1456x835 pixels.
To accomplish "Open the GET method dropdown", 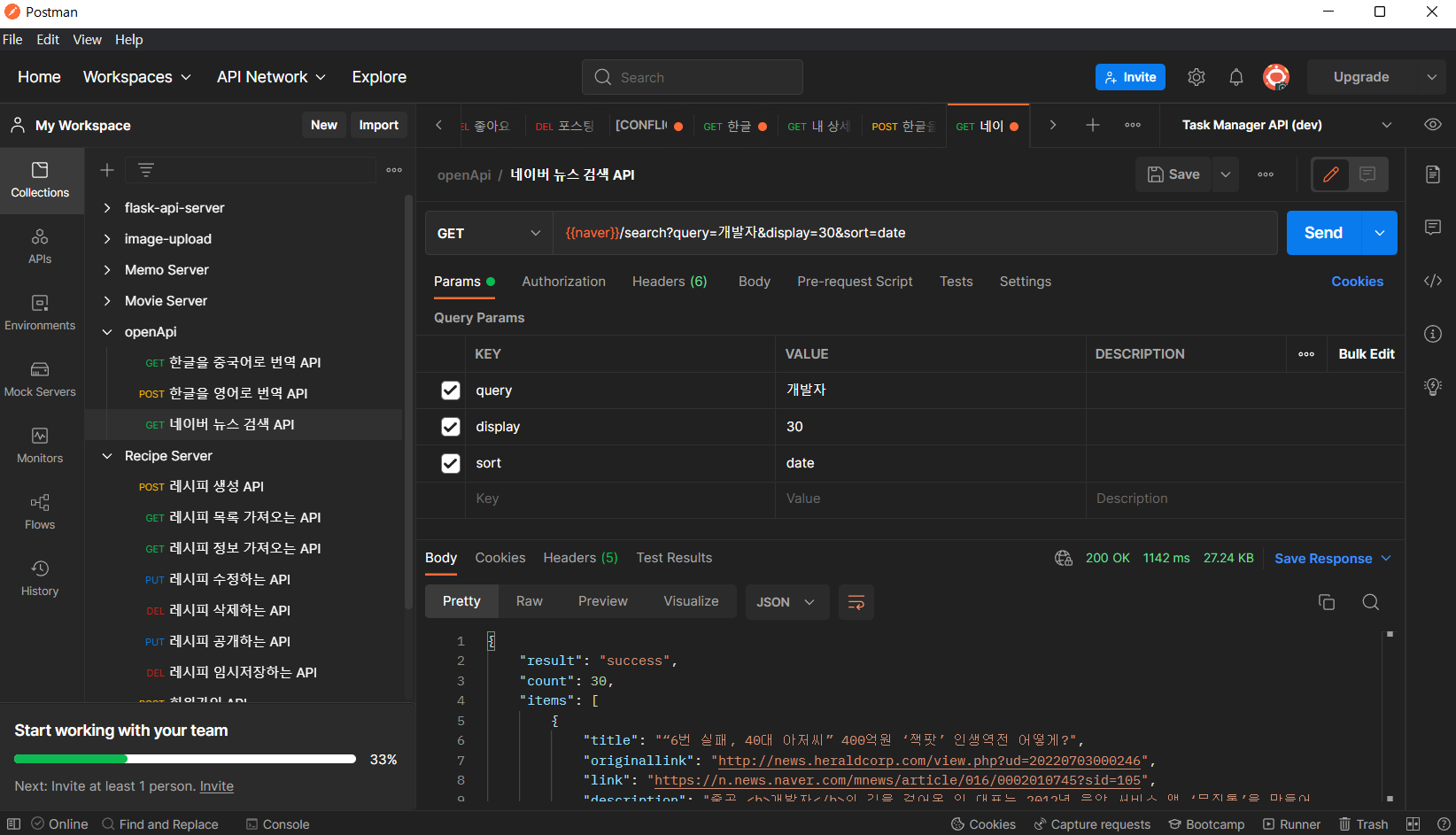I will pos(489,233).
